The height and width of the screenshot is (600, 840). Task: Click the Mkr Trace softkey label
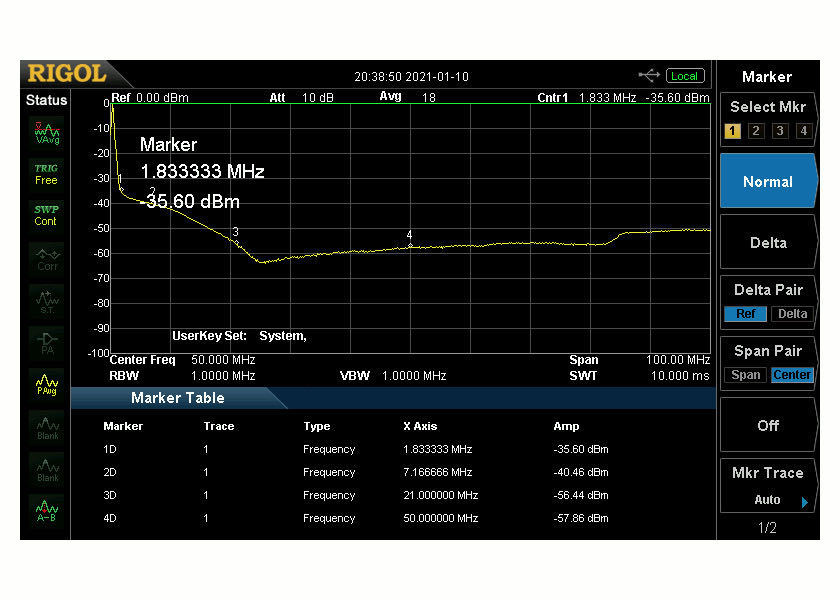[x=768, y=473]
